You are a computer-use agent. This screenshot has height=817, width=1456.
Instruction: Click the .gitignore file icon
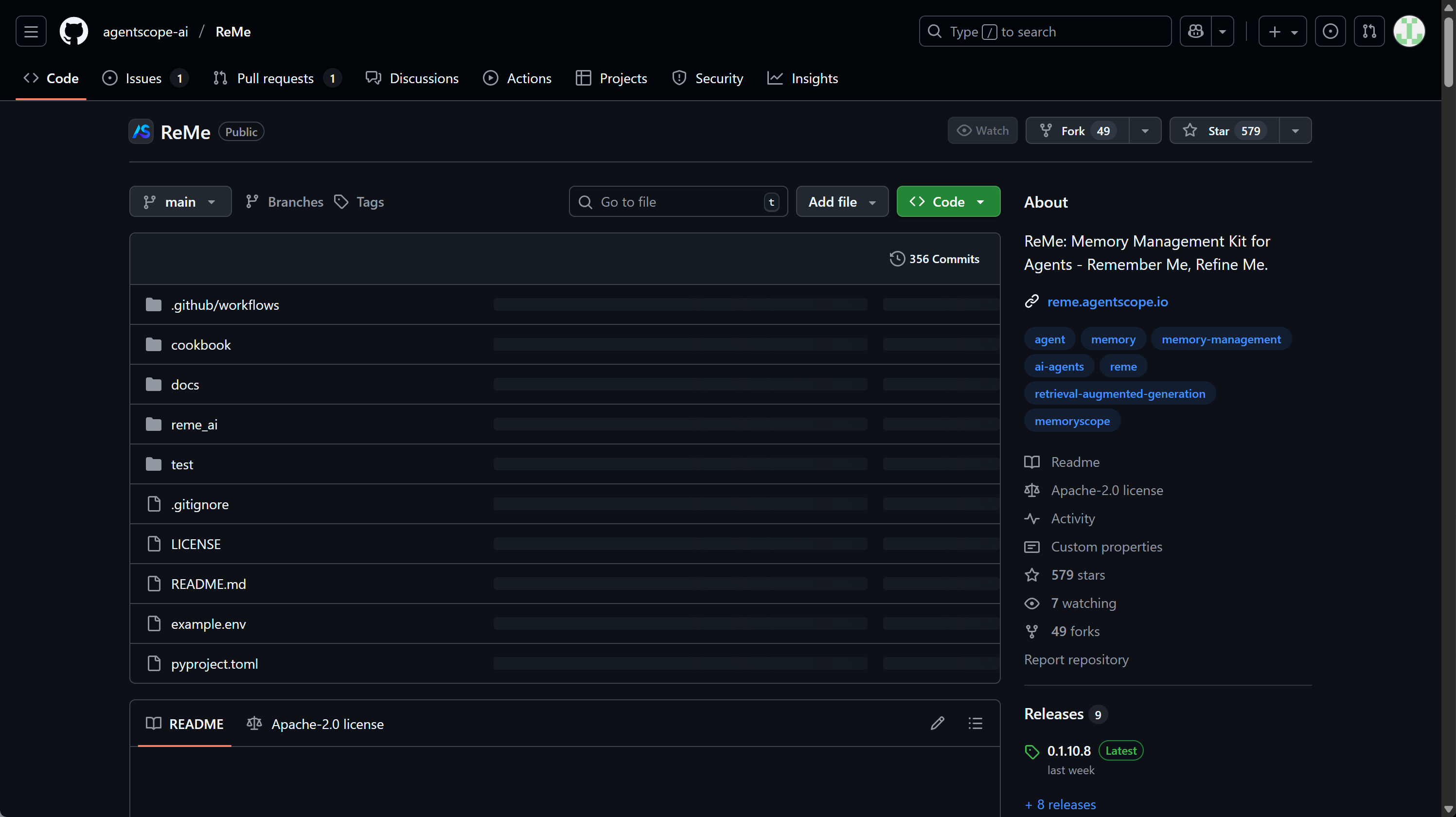154,504
